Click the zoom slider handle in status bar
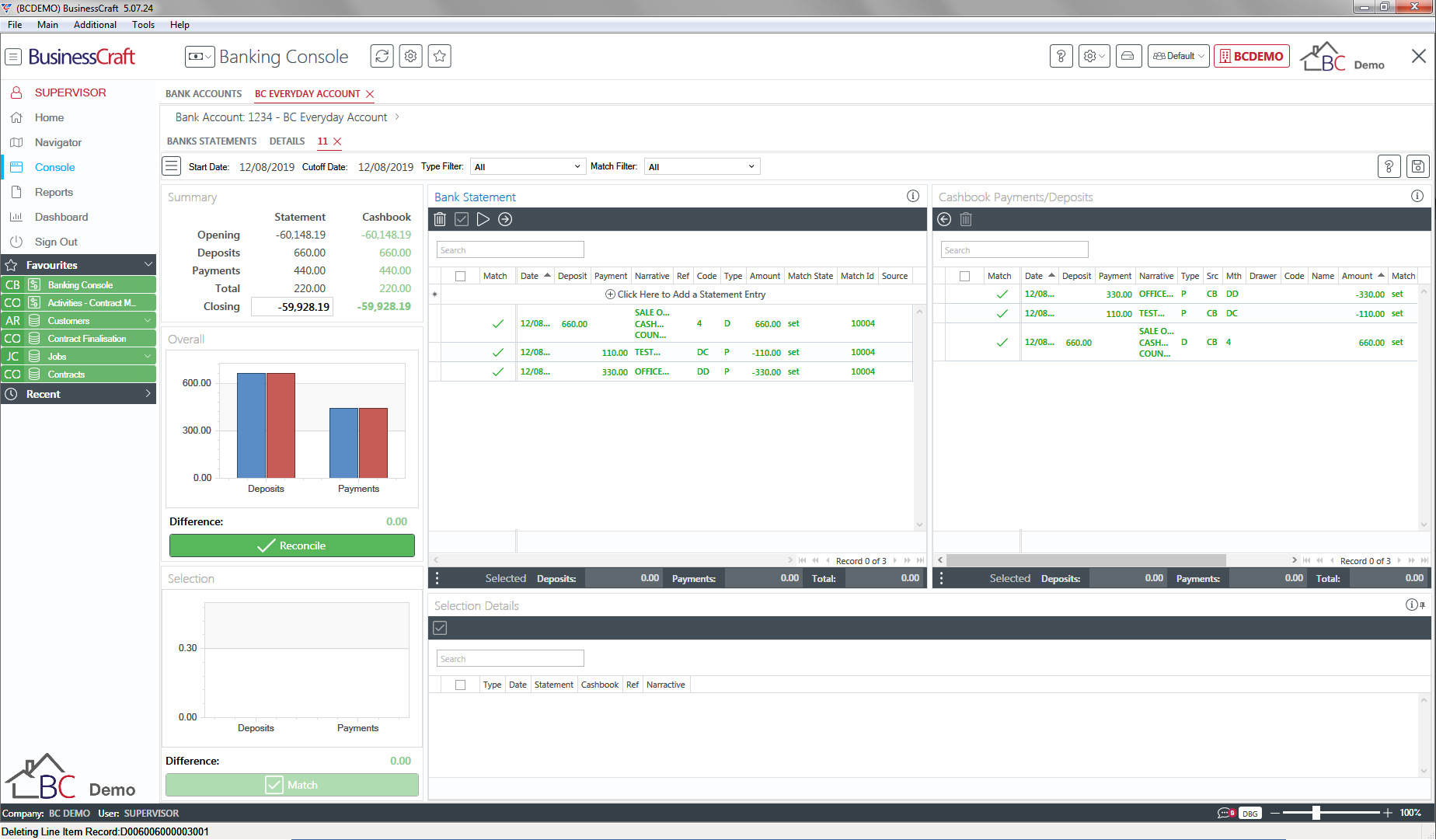Screen dimensions: 1436x840 (1316, 813)
